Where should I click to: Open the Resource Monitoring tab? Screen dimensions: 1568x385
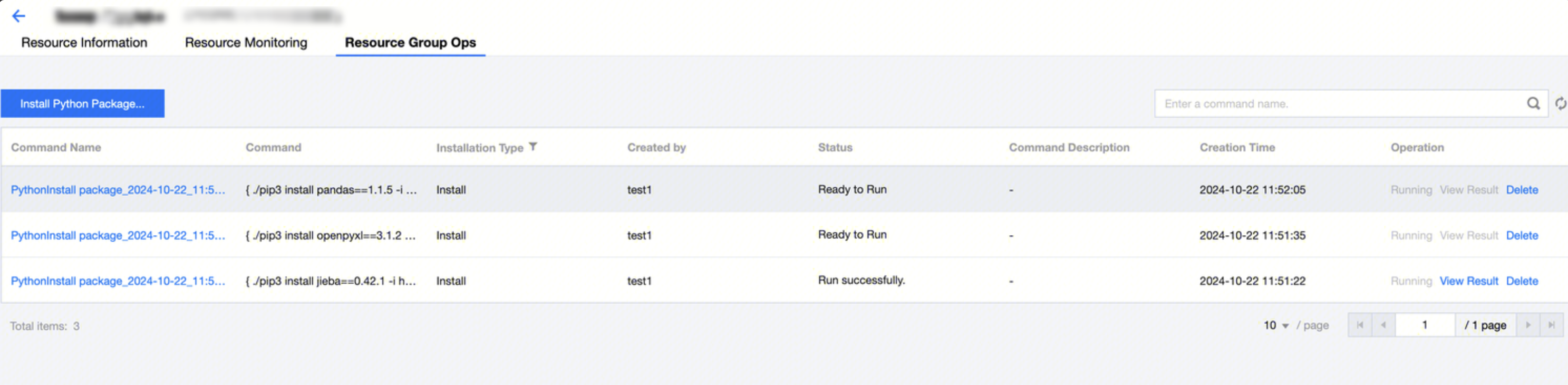246,43
